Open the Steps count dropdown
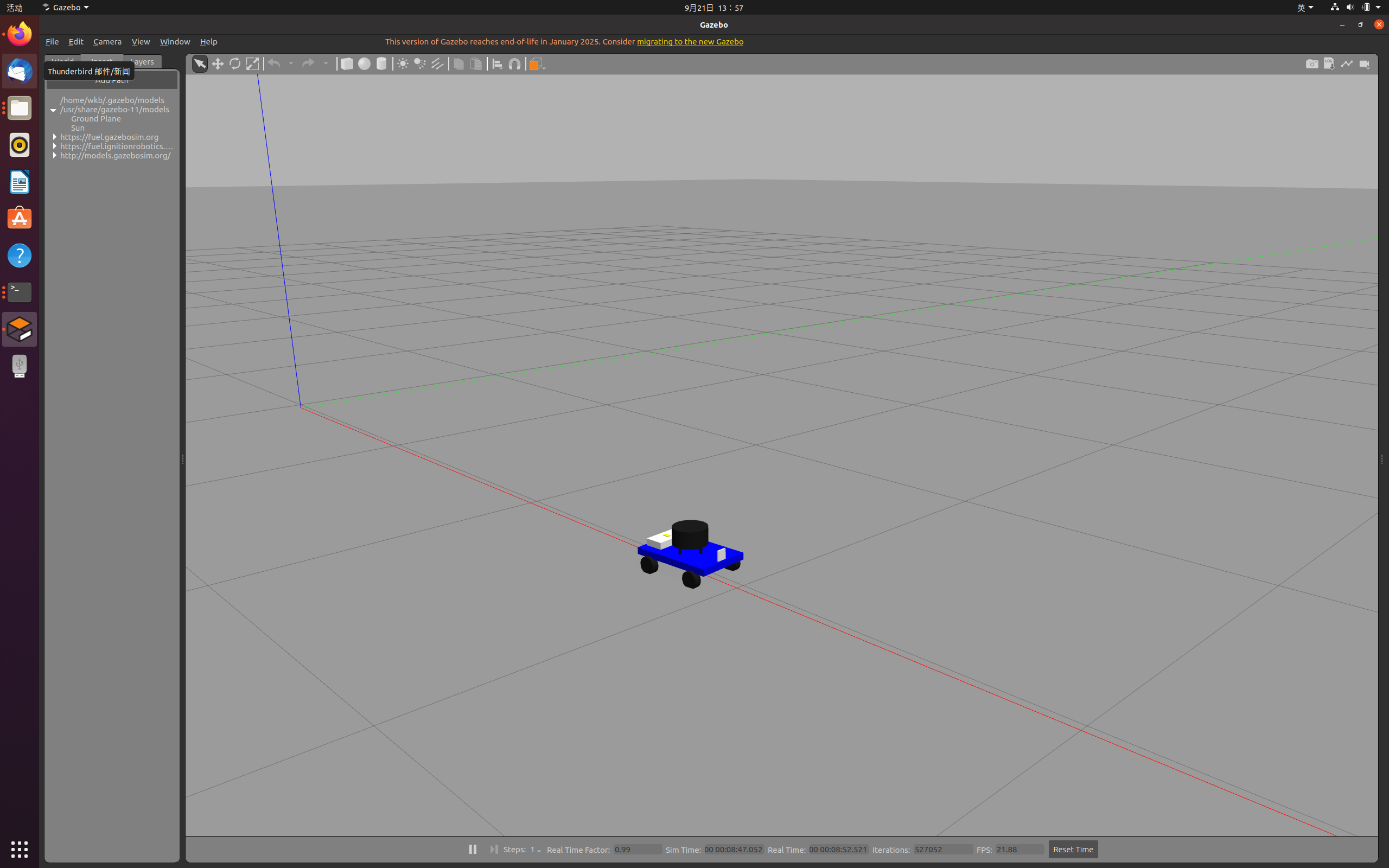The image size is (1389, 868). (536, 850)
